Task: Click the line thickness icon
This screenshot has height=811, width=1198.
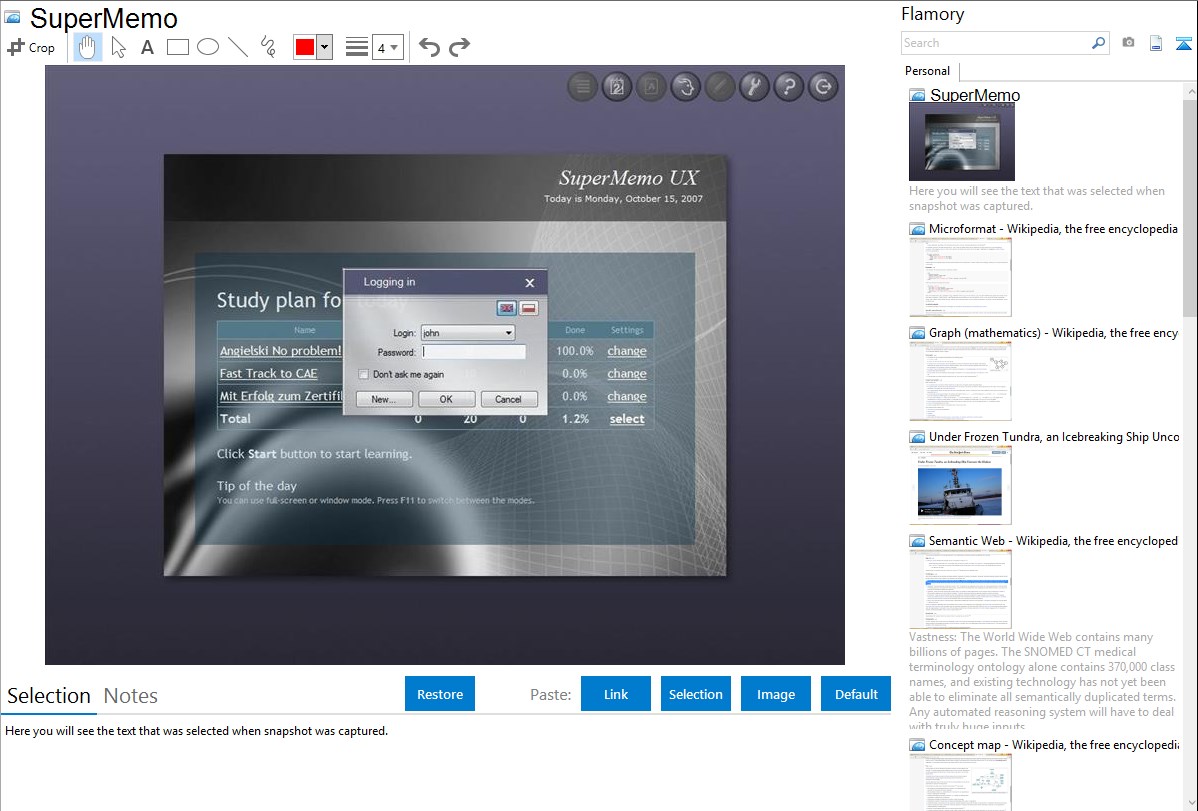Action: click(357, 47)
